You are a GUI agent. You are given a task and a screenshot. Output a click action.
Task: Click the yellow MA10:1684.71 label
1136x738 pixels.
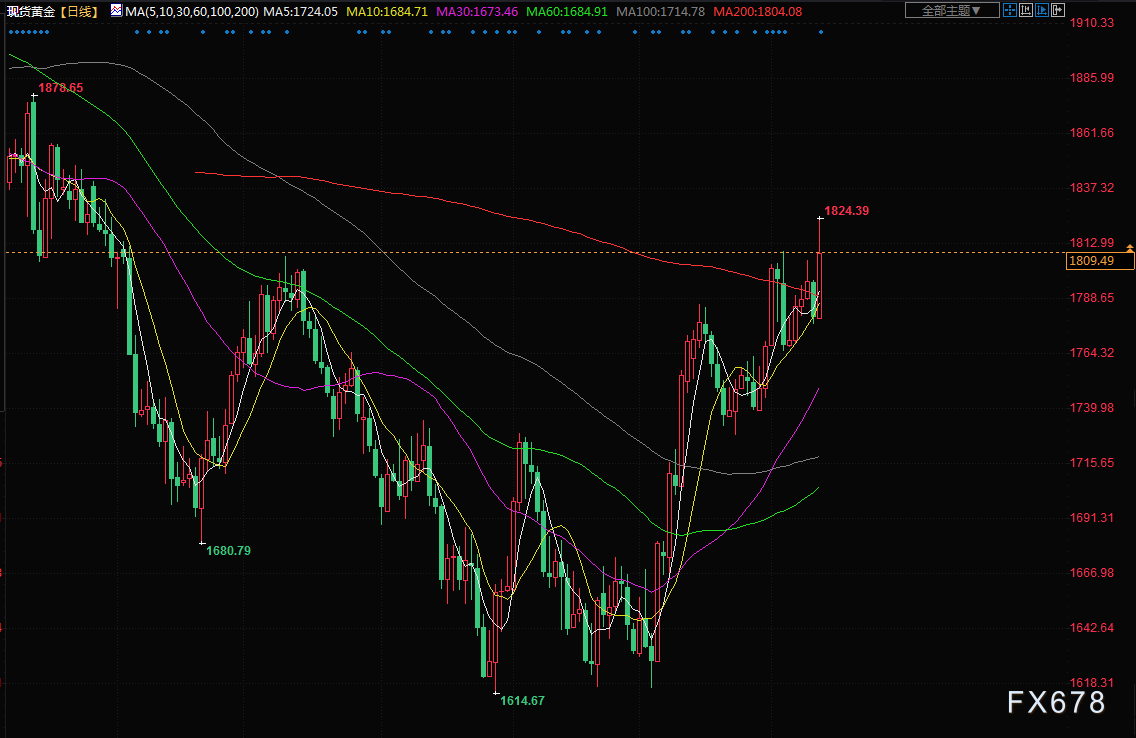pos(387,12)
